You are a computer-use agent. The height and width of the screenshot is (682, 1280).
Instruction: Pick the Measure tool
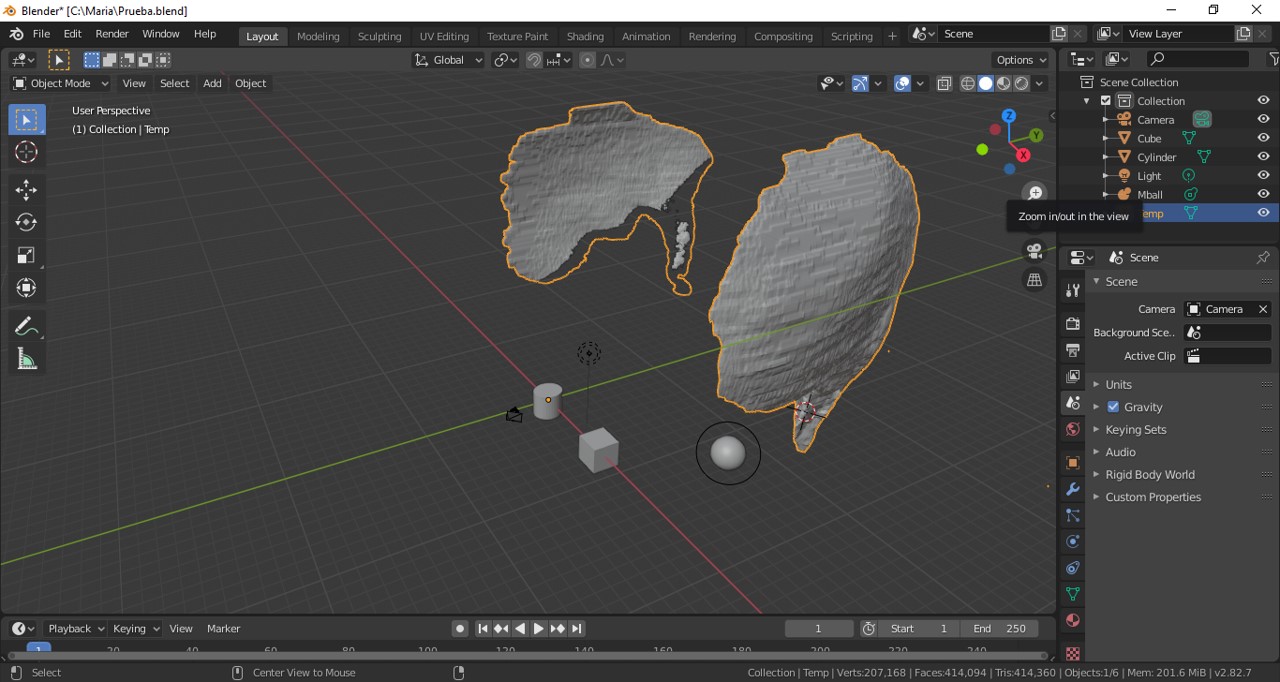tap(27, 360)
